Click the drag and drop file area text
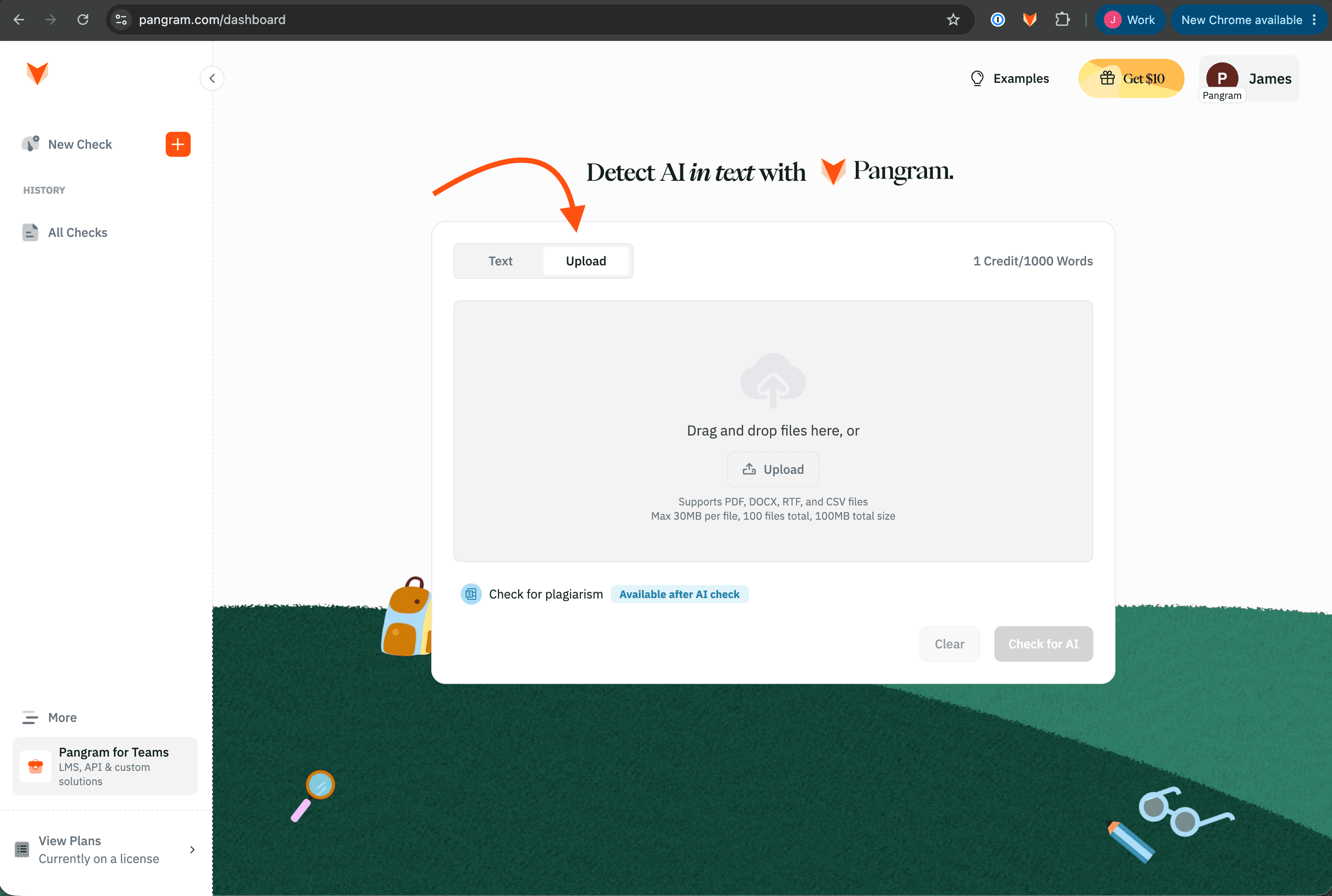Screen dimensions: 1332x896 (773, 431)
